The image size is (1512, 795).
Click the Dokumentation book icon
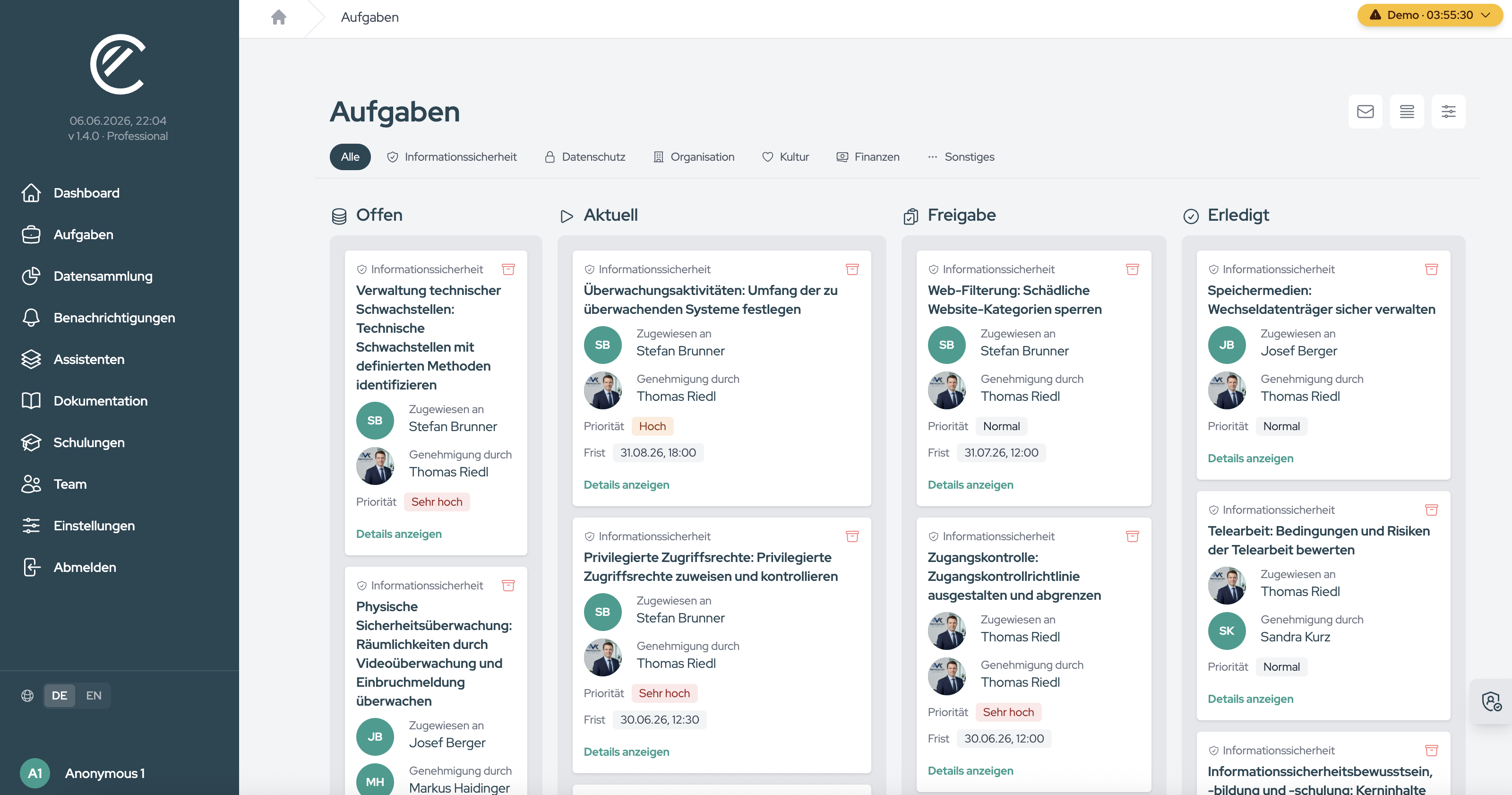tap(31, 401)
